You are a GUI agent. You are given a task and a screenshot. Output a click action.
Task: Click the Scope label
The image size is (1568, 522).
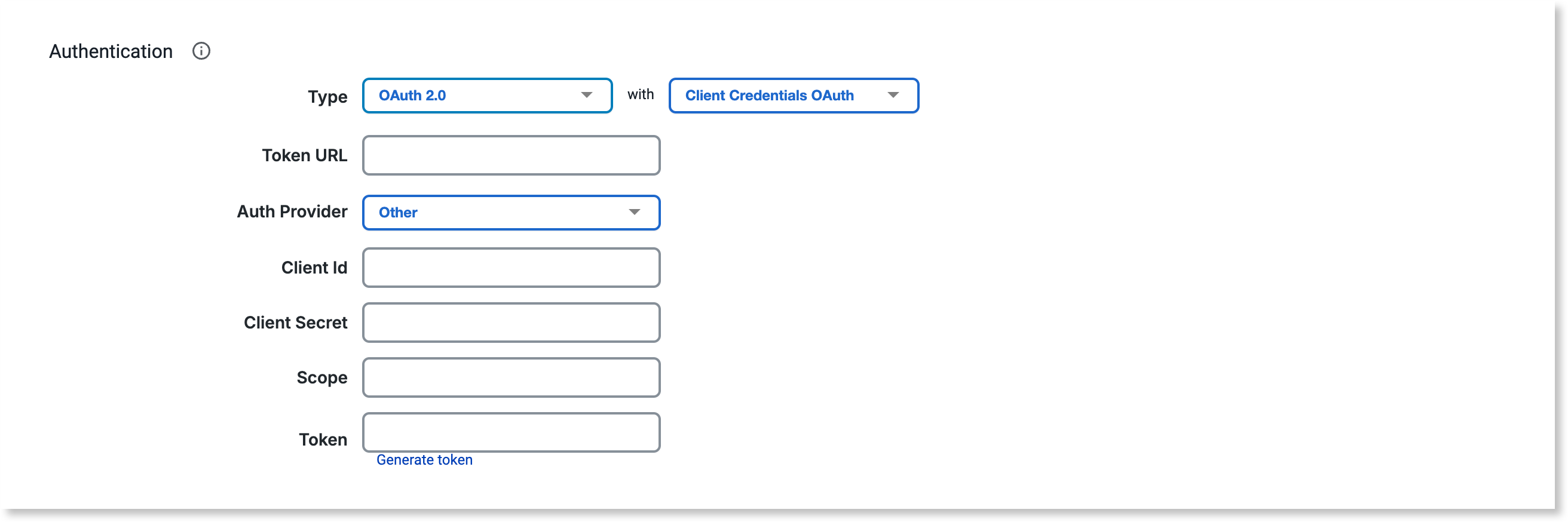322,379
